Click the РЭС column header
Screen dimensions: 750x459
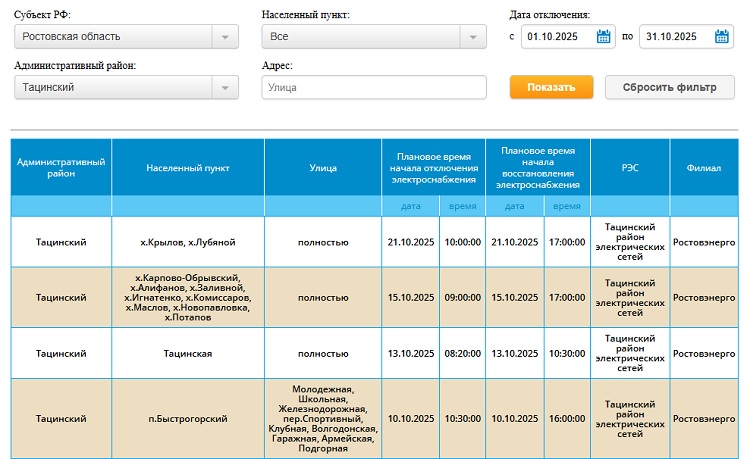pos(630,167)
